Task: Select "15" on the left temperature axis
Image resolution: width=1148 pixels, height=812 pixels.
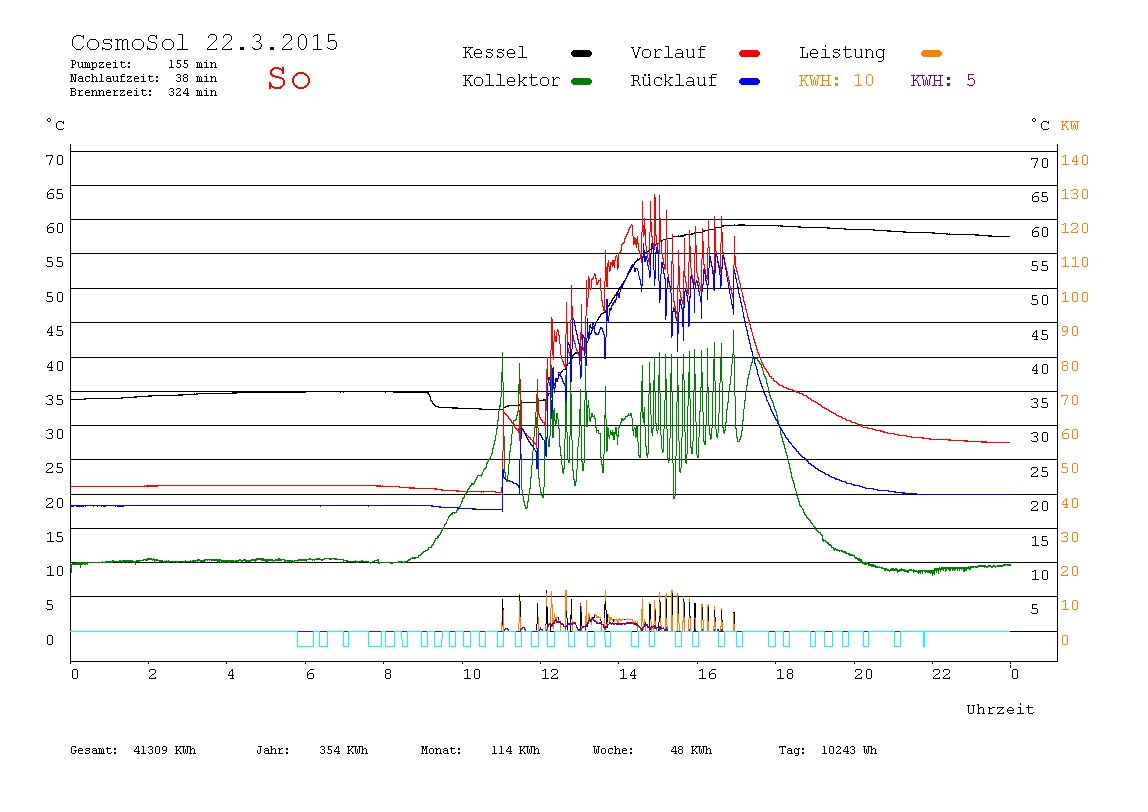Action: pyautogui.click(x=55, y=537)
